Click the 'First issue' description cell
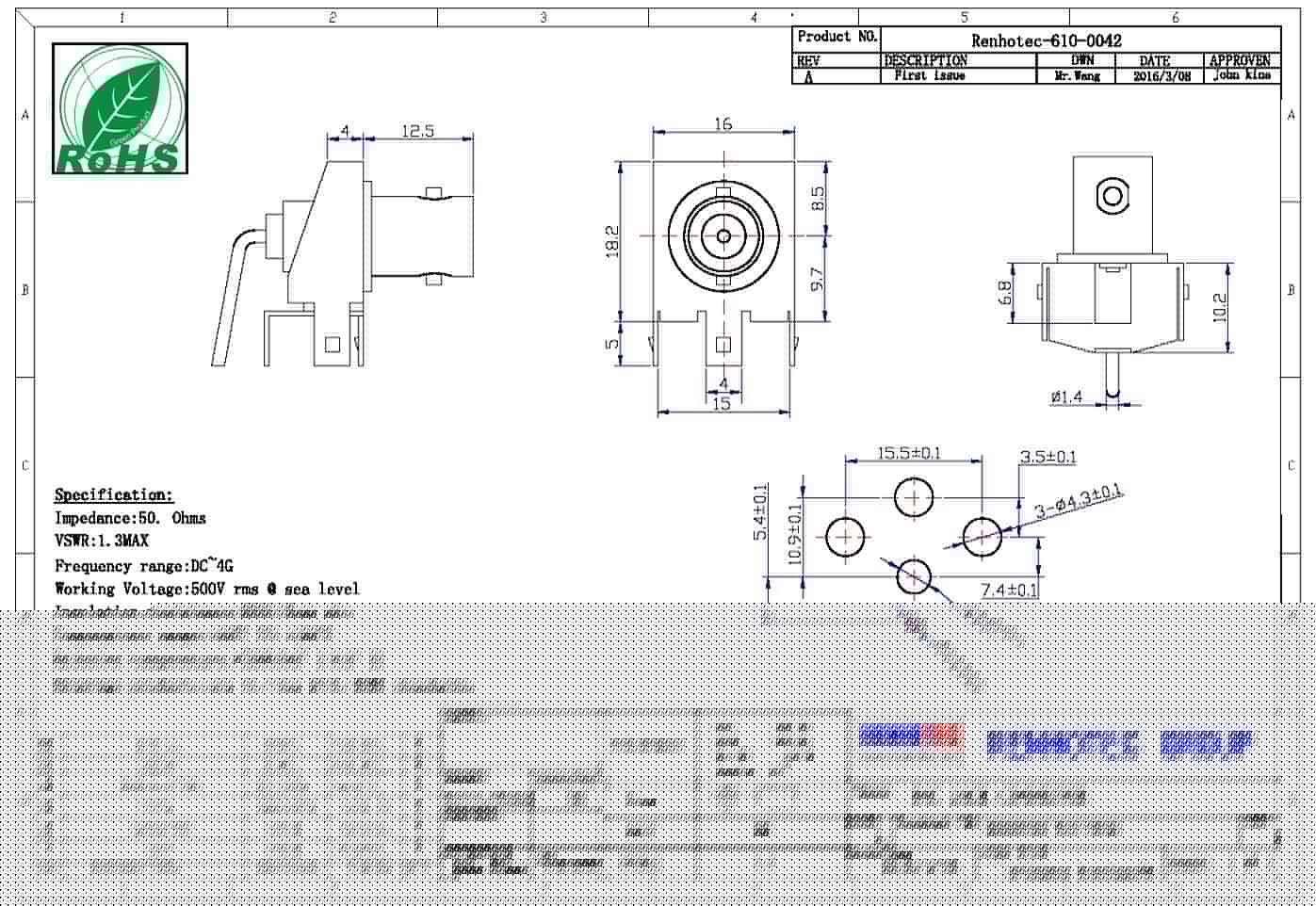Image resolution: width=1316 pixels, height=906 pixels. 929,75
